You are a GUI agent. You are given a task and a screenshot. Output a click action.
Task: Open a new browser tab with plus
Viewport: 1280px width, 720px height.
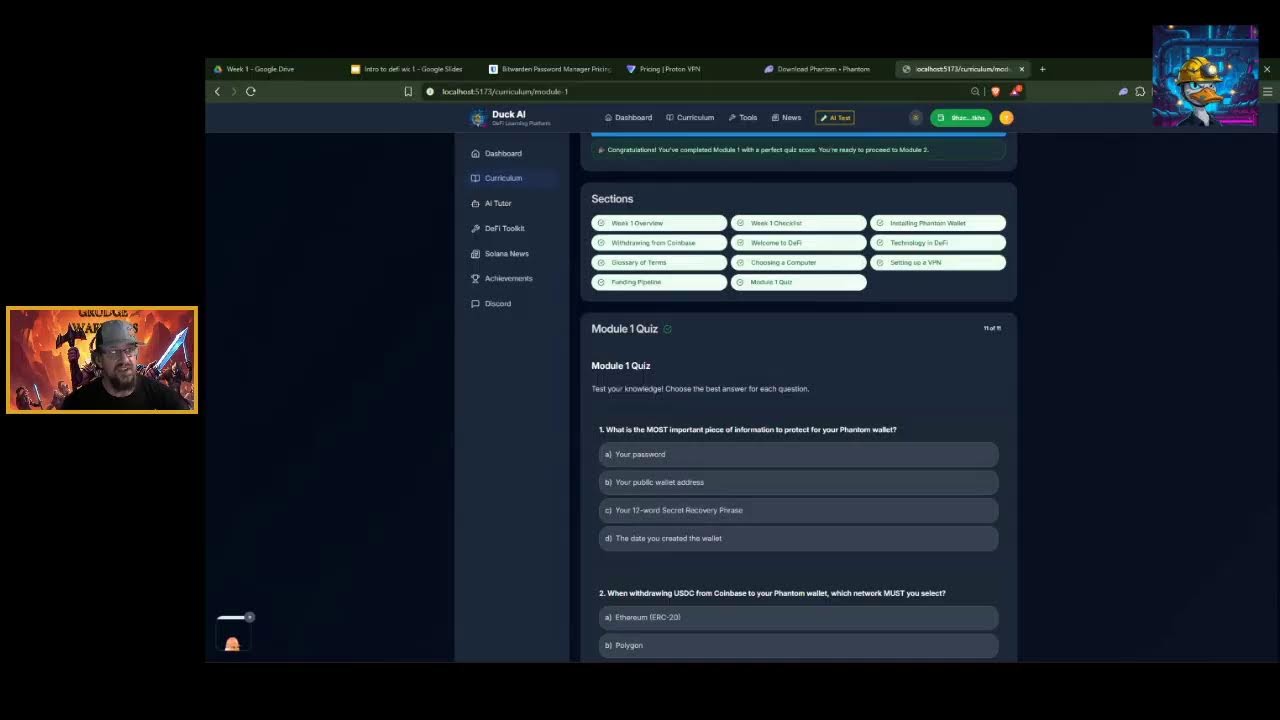[1042, 69]
